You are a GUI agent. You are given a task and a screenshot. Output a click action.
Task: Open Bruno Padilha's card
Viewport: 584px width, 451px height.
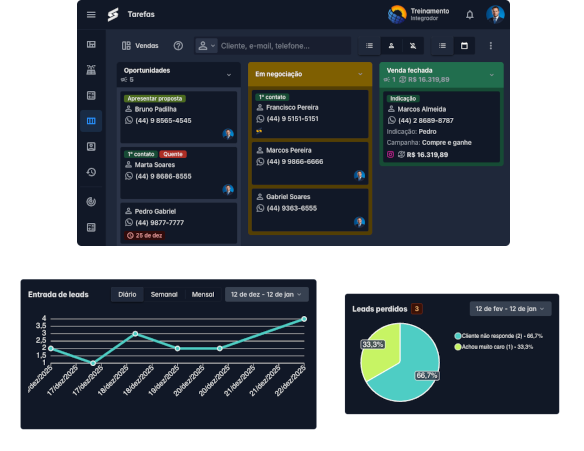[178, 117]
